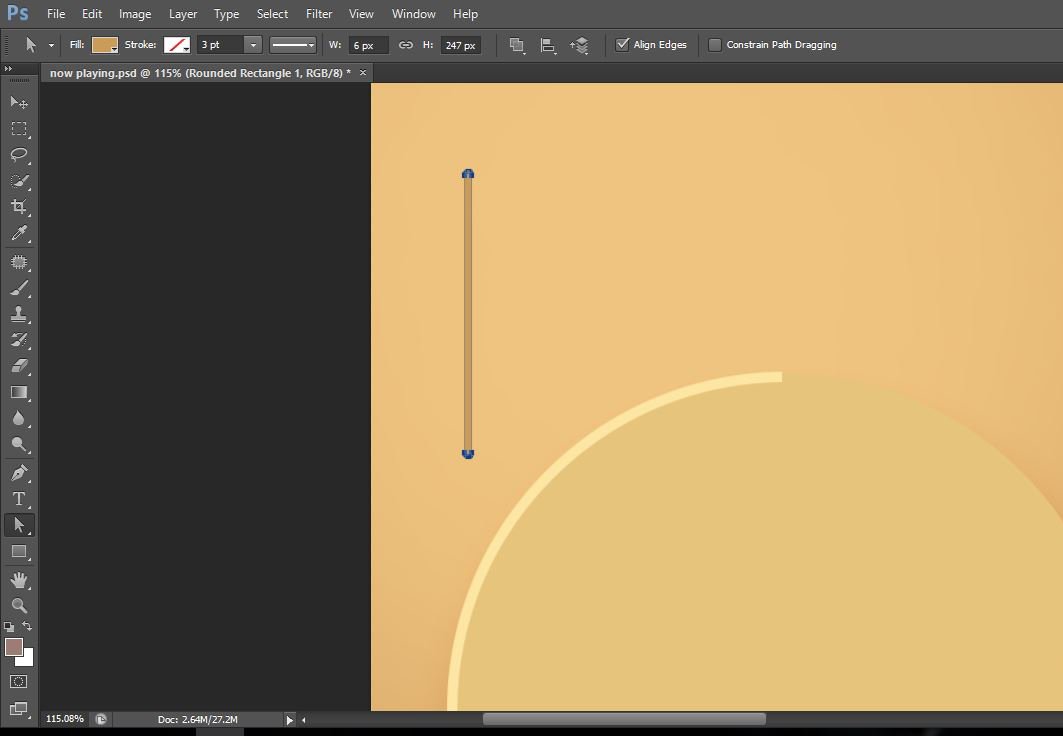Swap foreground and background colors
The image size is (1063, 736).
(x=27, y=626)
